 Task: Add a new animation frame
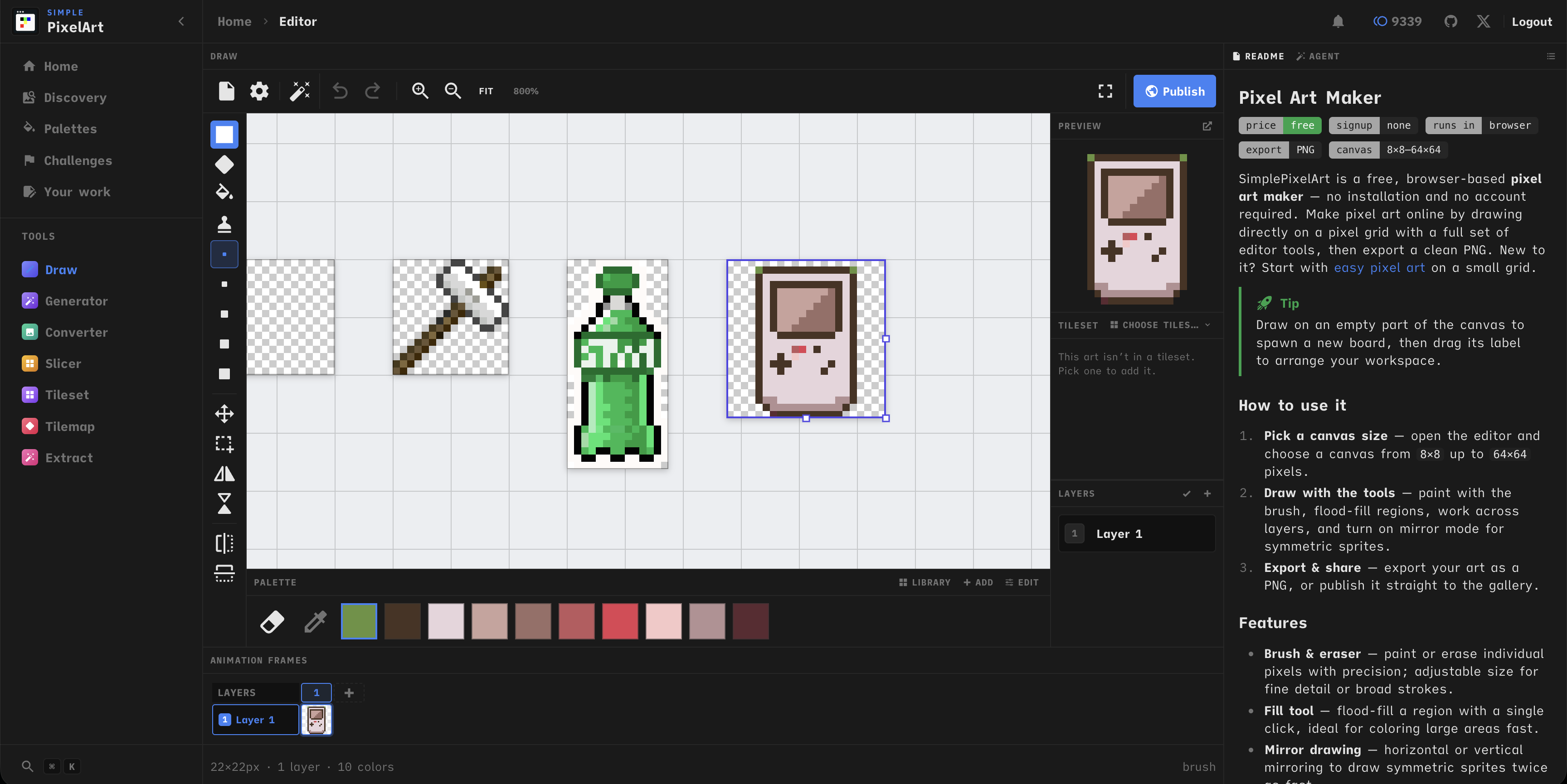349,692
